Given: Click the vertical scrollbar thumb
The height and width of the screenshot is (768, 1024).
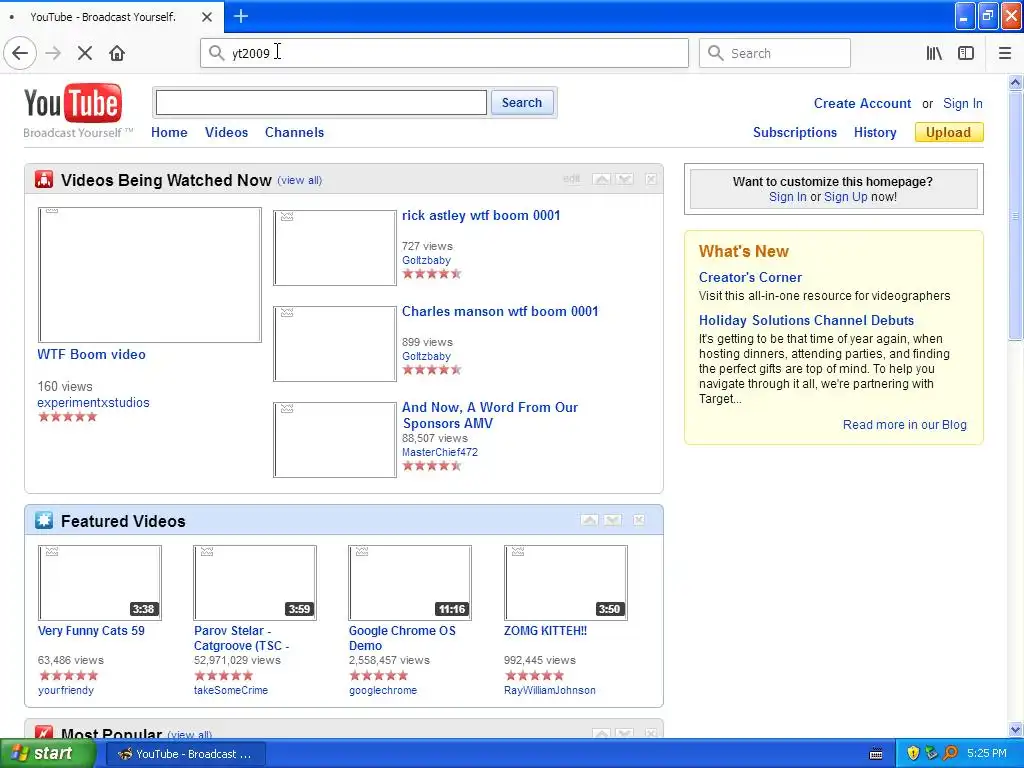Looking at the screenshot, I should point(1016,216).
